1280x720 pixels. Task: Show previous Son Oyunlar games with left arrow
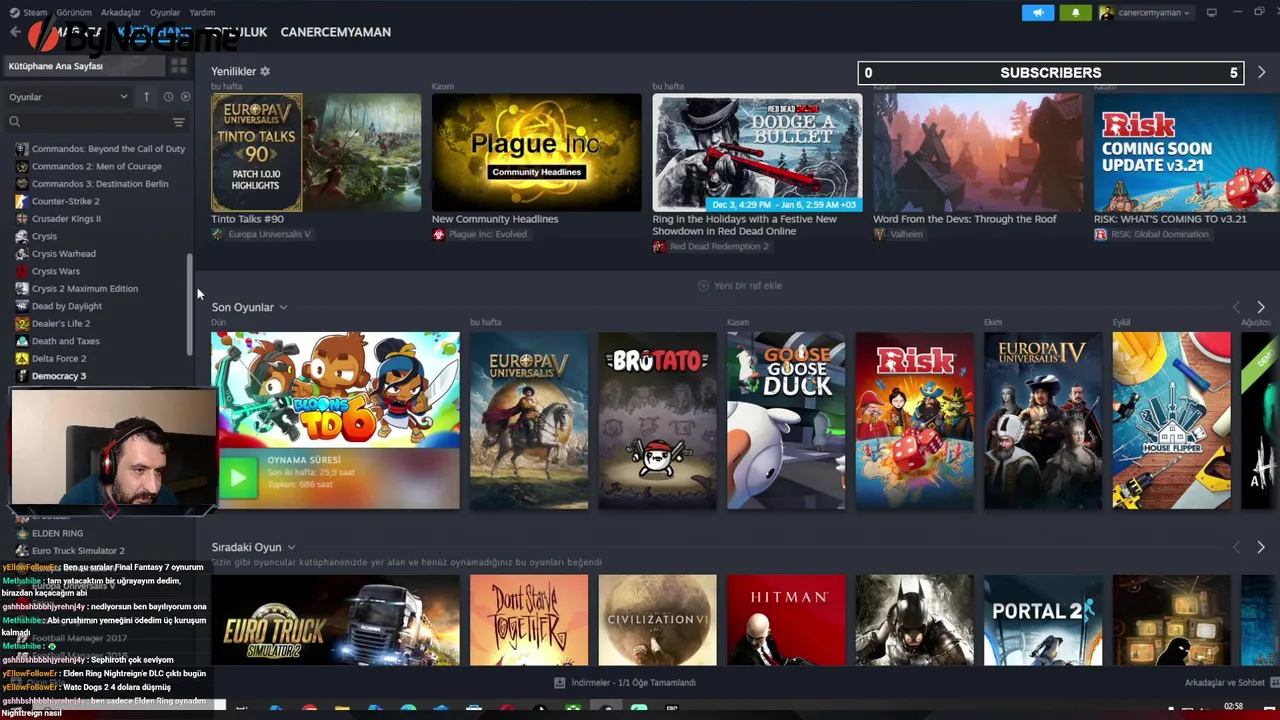coord(1236,307)
